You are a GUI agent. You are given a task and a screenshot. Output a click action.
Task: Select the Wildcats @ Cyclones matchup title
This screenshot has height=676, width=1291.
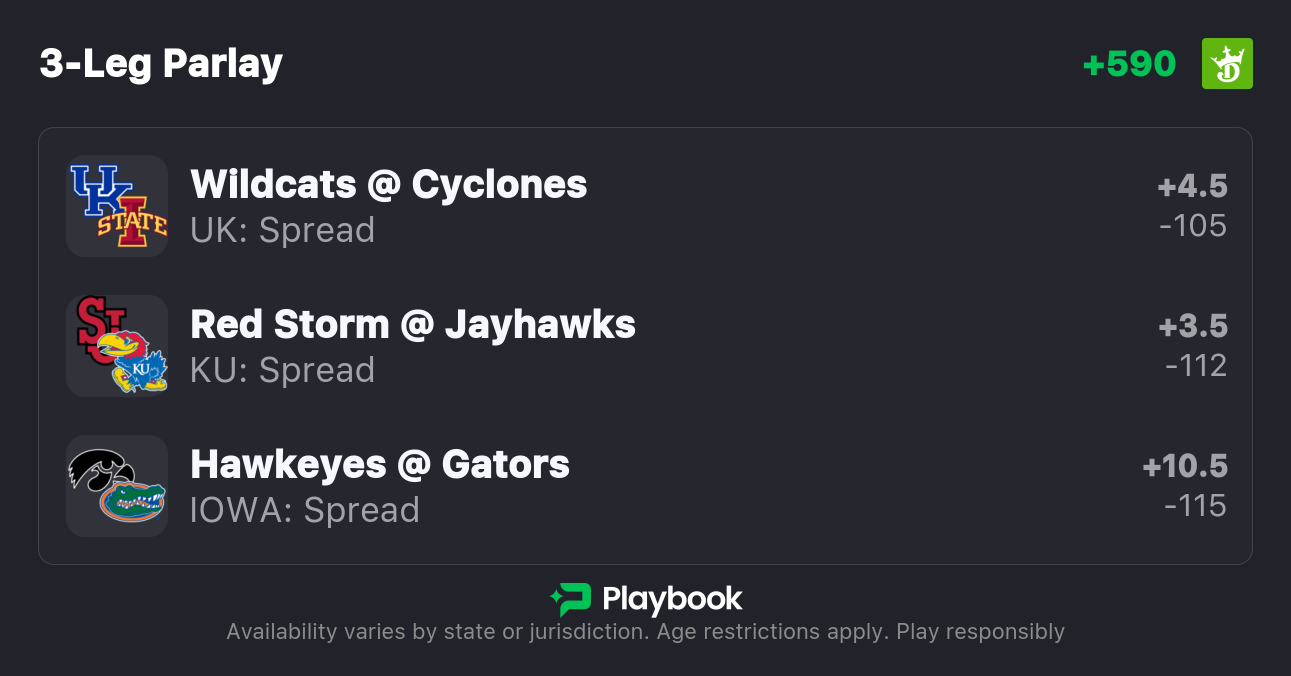[389, 184]
